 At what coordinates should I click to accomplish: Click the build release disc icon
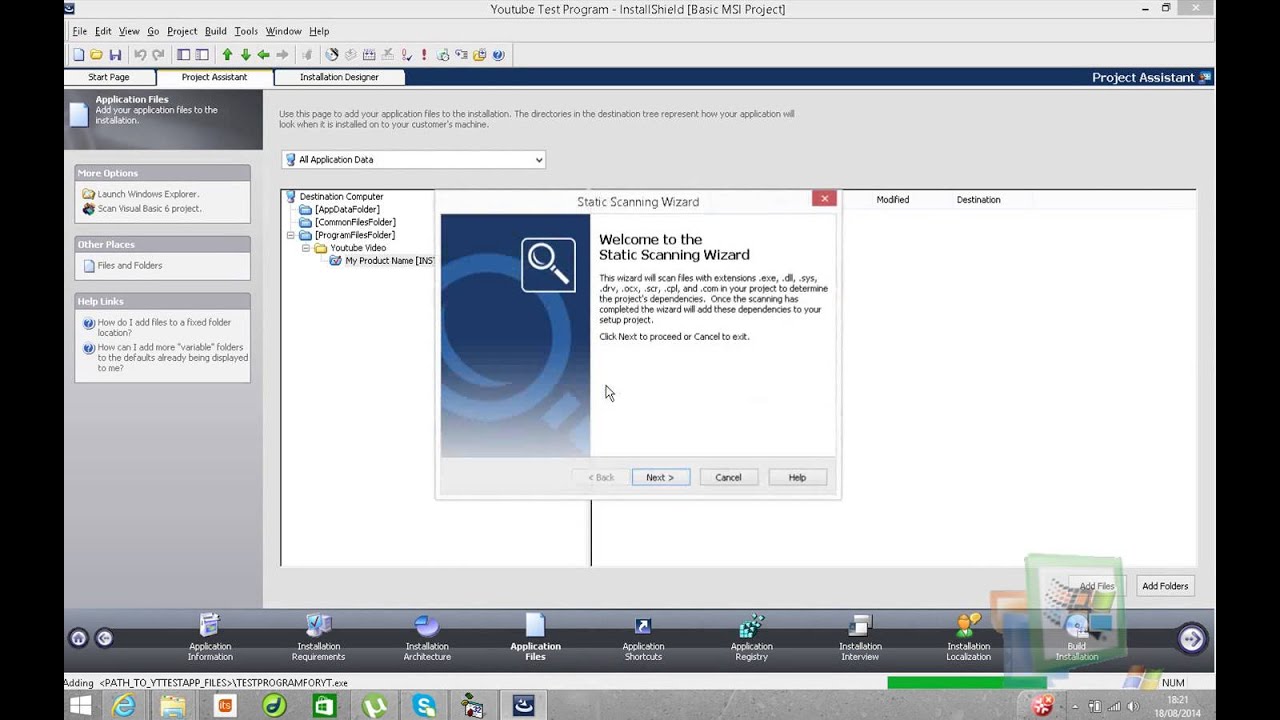[332, 55]
